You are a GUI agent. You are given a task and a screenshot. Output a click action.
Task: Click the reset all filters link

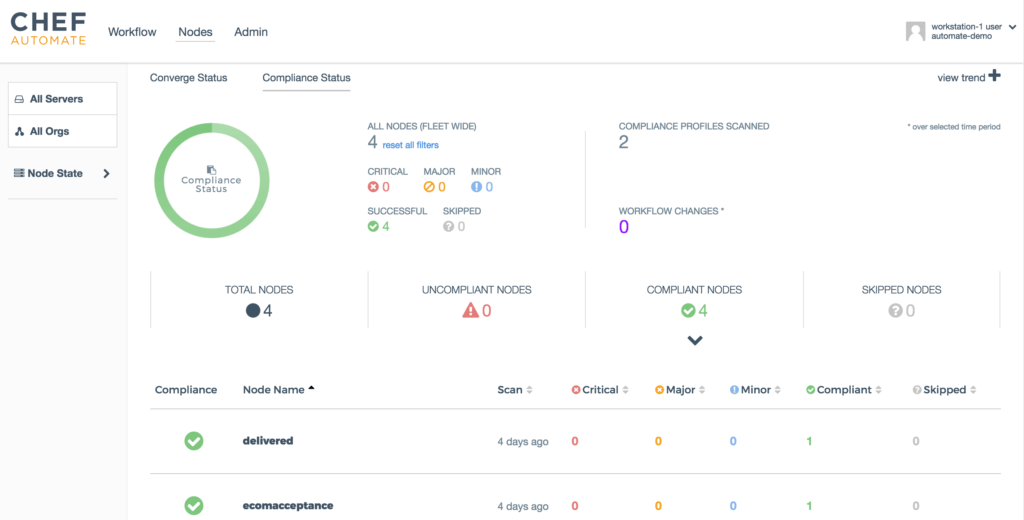click(410, 145)
